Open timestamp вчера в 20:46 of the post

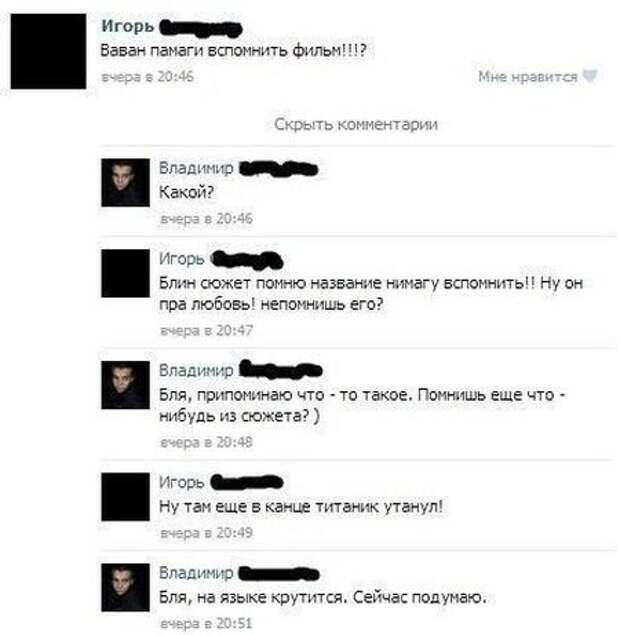[x=147, y=76]
